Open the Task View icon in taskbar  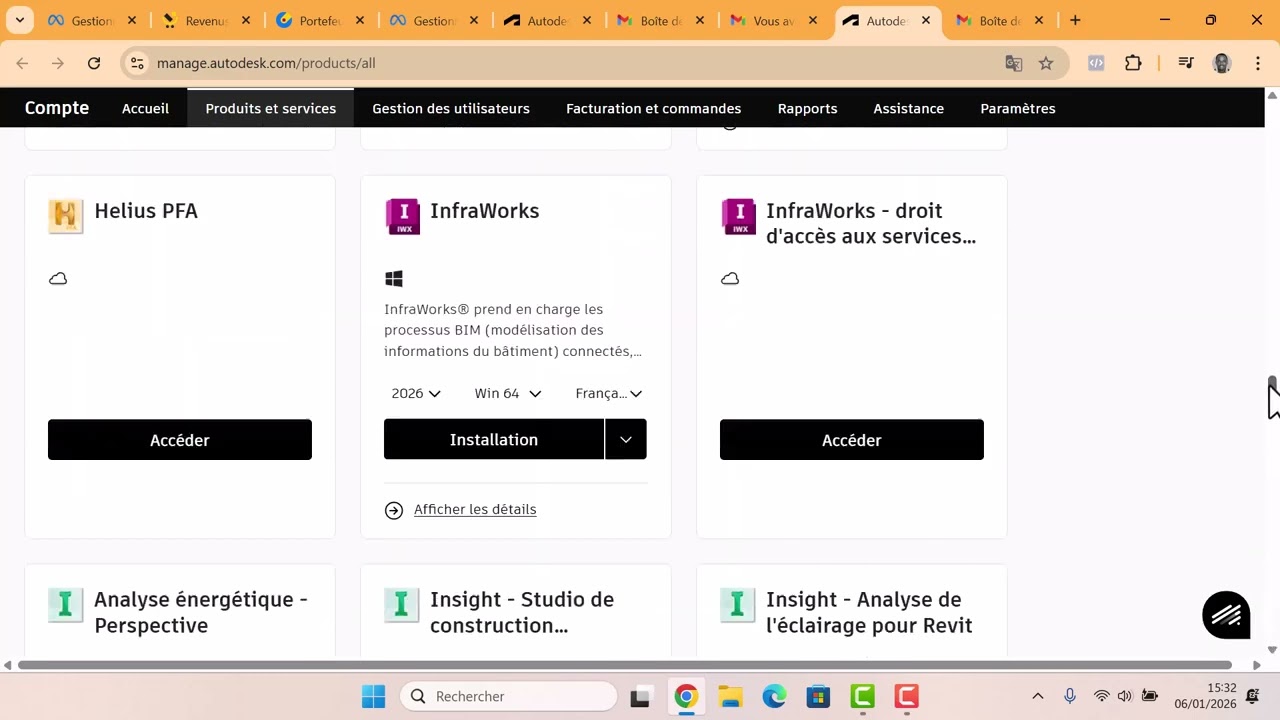tap(641, 696)
